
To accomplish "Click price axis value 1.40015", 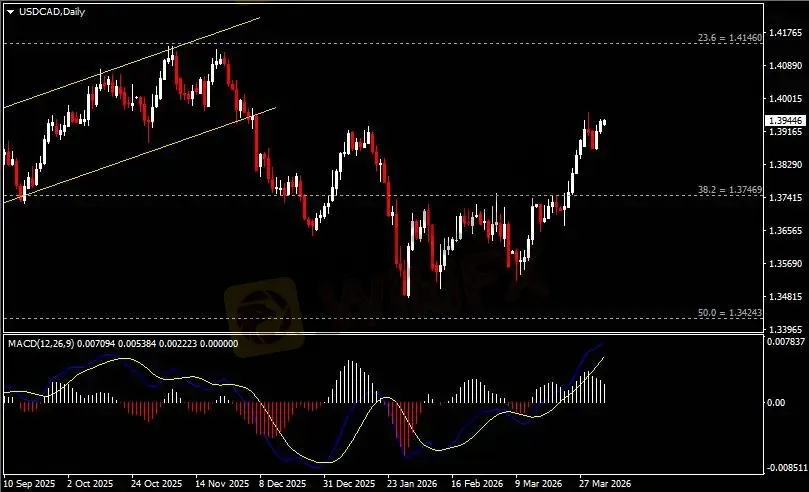I will (785, 99).
